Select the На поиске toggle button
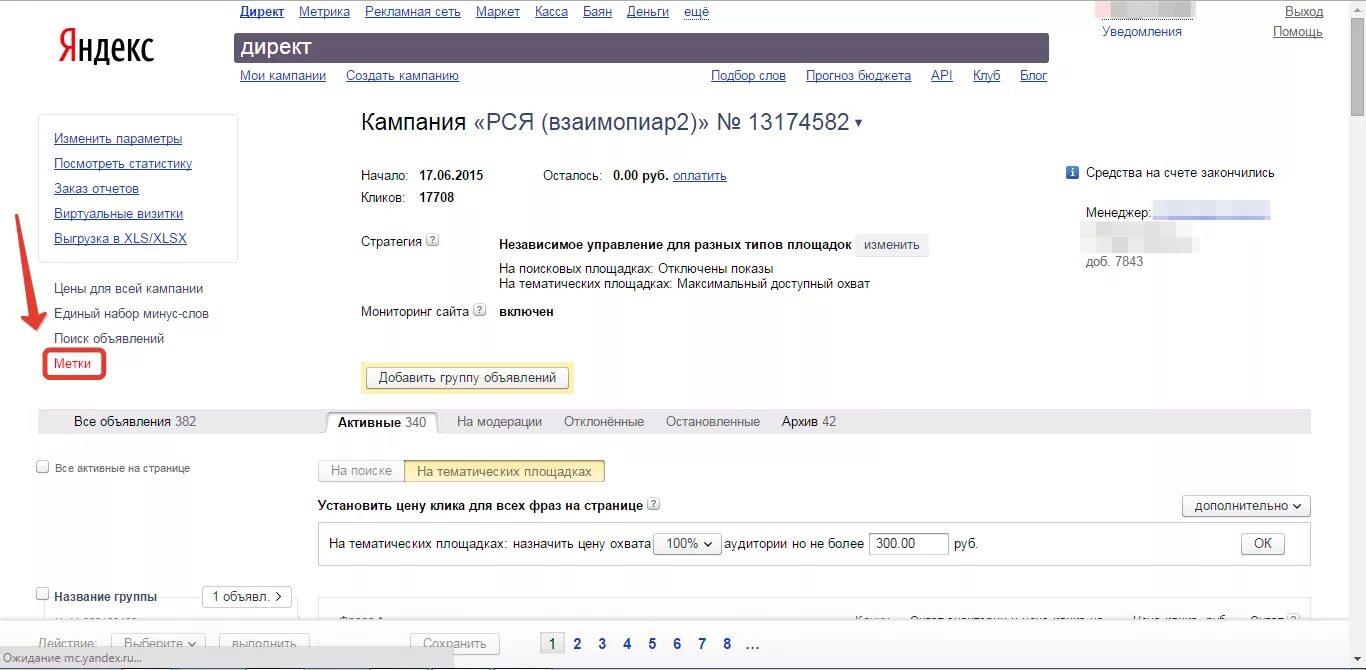Image resolution: width=1366 pixels, height=670 pixels. coord(361,471)
